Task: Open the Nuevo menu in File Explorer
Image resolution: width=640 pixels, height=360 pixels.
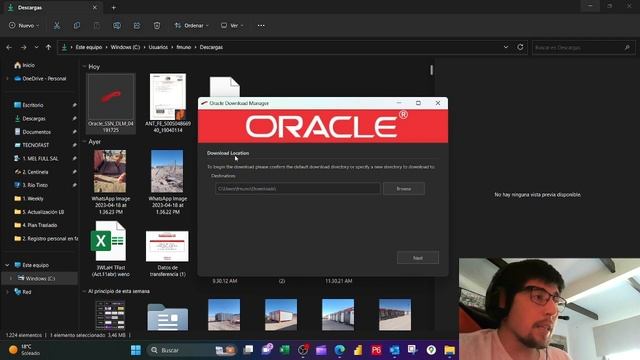Action: (x=24, y=25)
